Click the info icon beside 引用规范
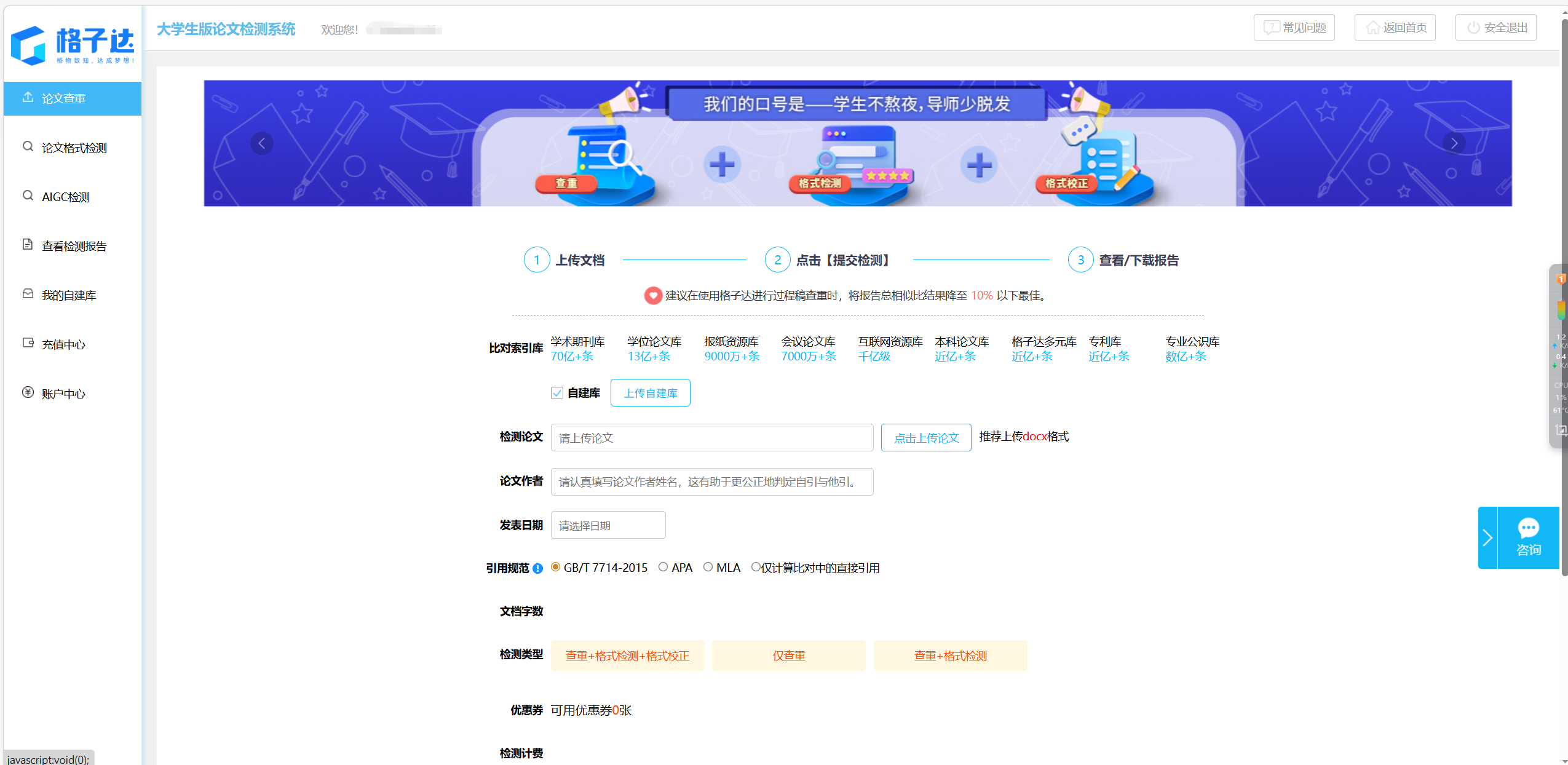Image resolution: width=1568 pixels, height=765 pixels. [x=537, y=568]
